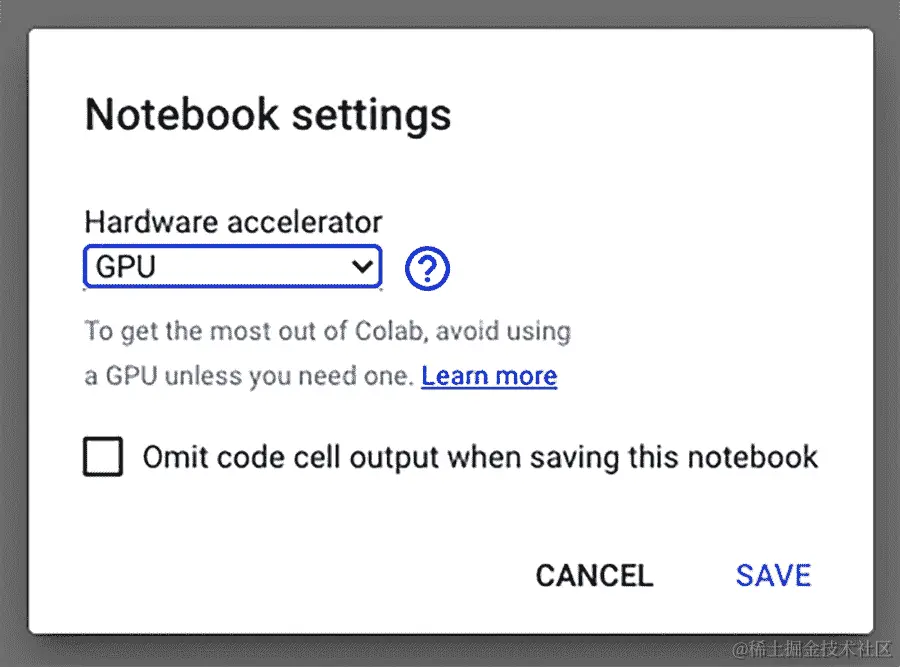
Task: Click the word "settings" in the dialog heading
Action: [371, 115]
